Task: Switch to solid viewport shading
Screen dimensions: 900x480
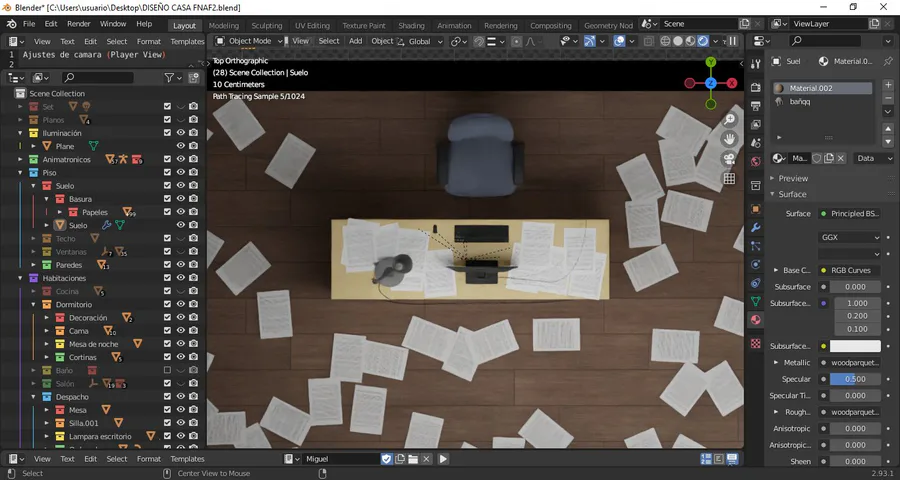Action: point(678,41)
